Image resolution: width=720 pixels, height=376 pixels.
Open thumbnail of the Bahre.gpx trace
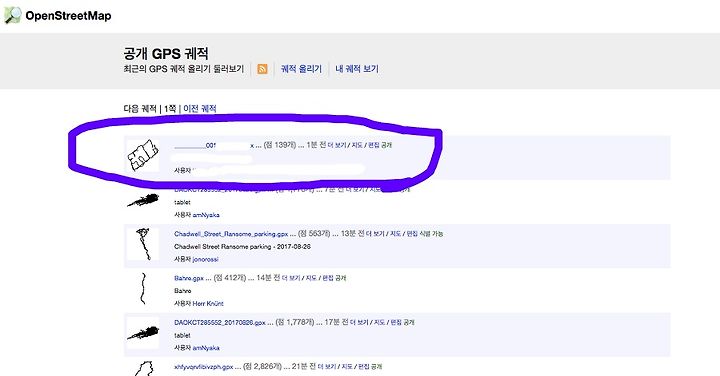143,289
